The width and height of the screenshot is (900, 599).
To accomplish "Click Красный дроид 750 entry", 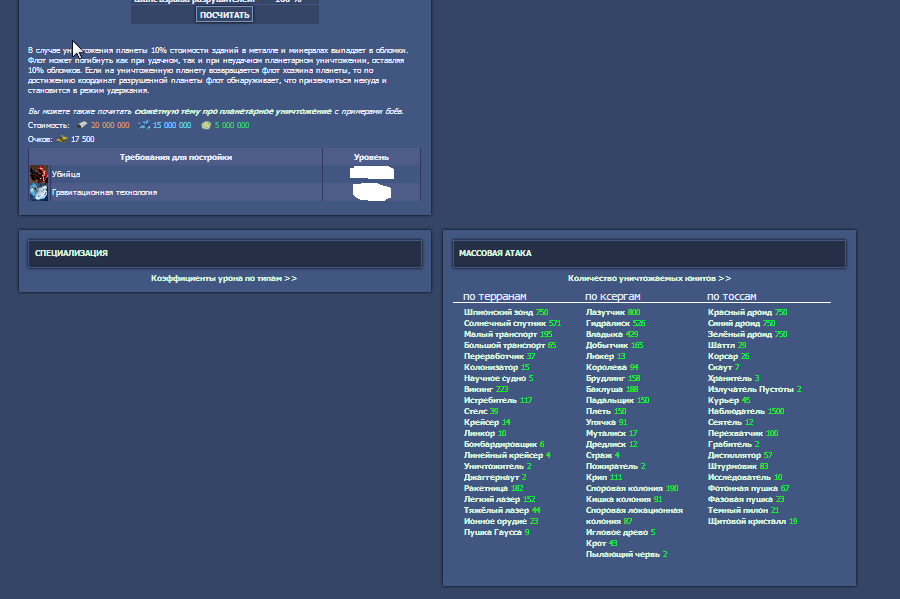I will pos(747,312).
